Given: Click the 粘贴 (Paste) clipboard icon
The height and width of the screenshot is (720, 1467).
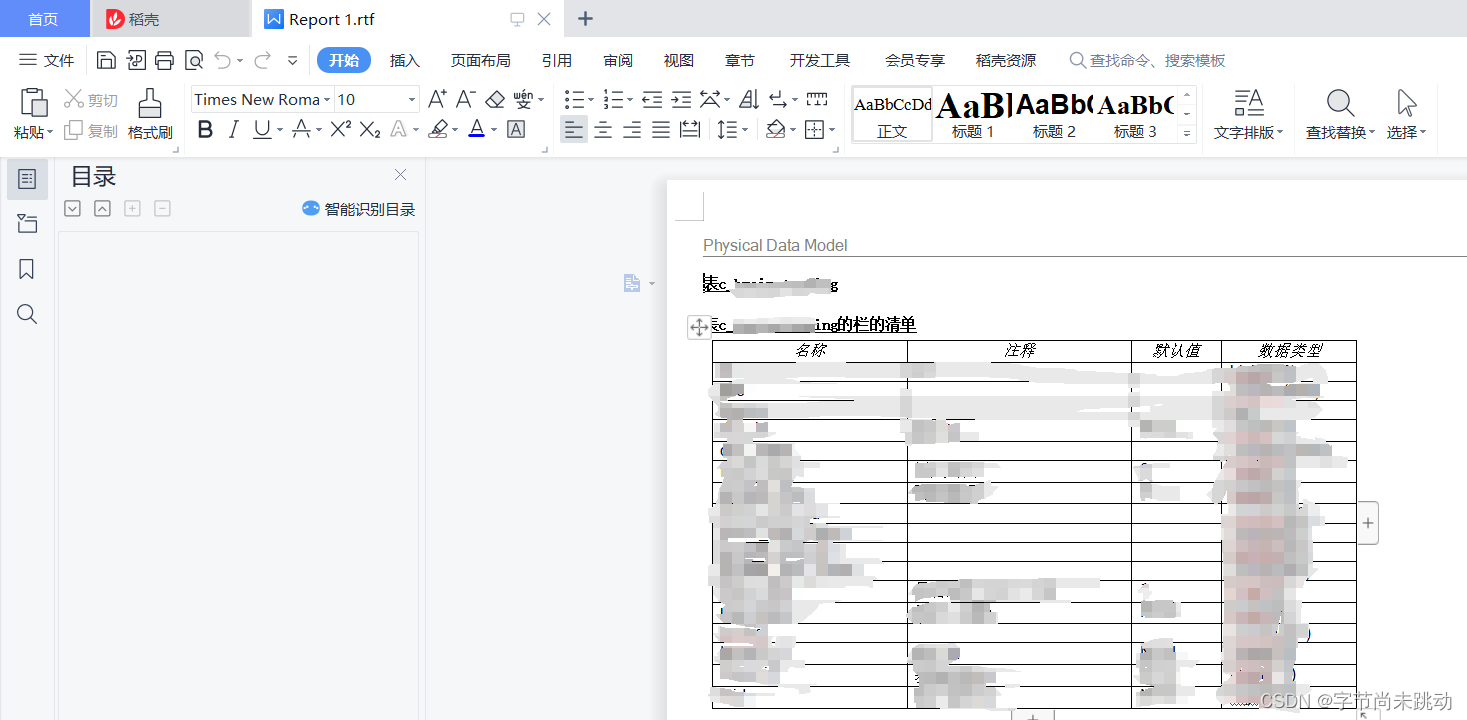Looking at the screenshot, I should [x=34, y=102].
